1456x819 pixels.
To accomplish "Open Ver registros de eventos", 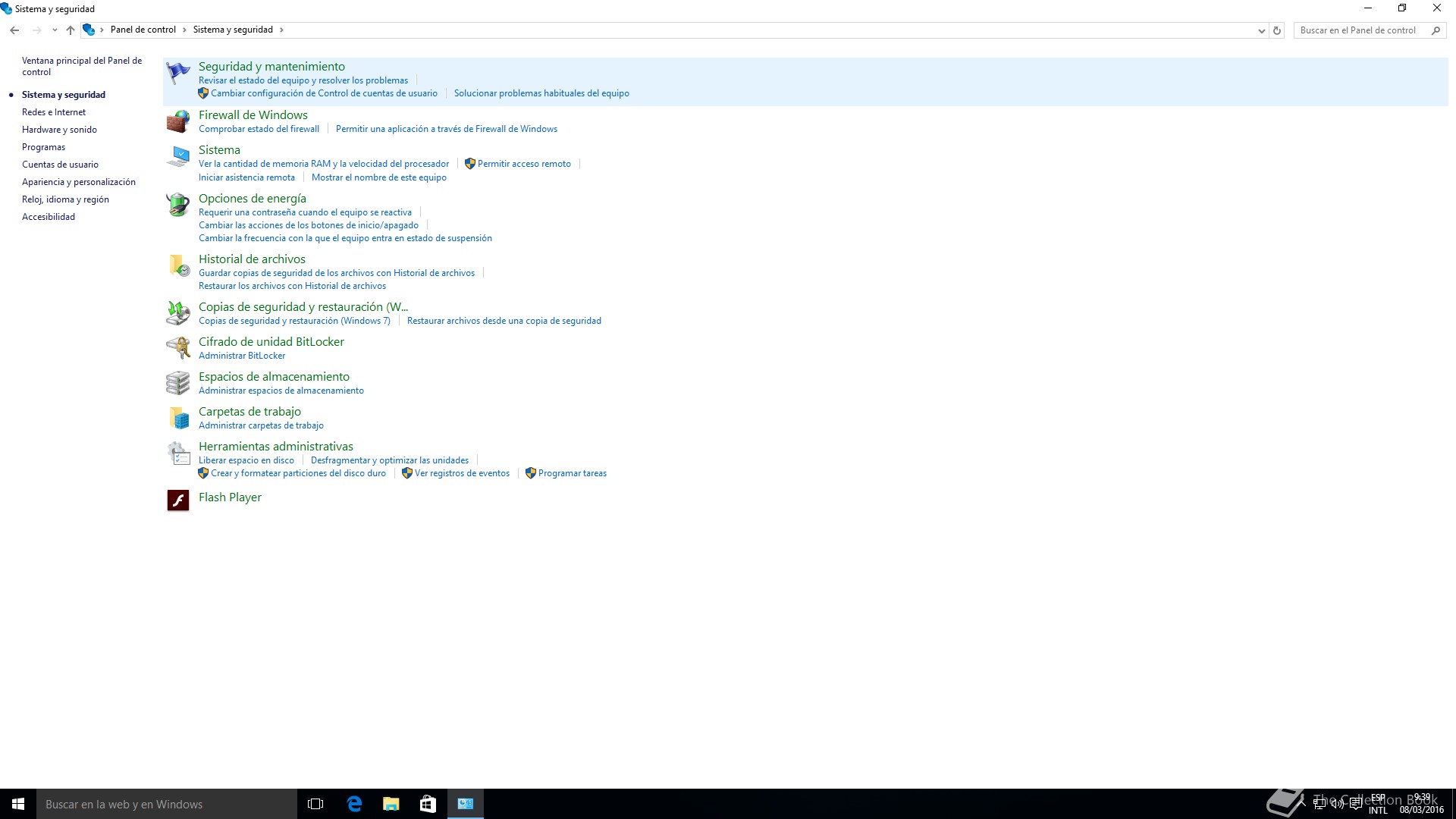I will click(x=462, y=473).
